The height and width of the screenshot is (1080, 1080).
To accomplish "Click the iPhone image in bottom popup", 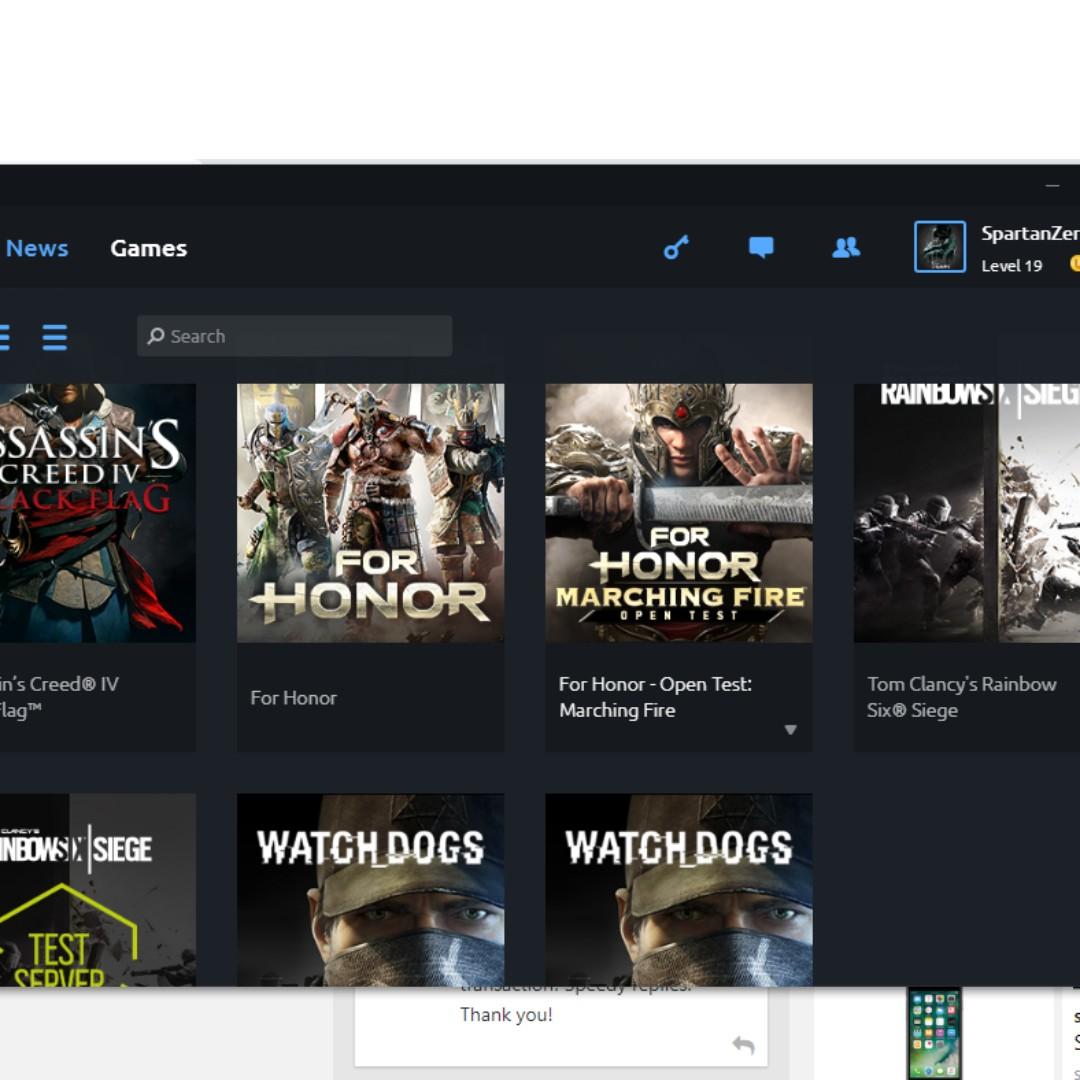I will pos(936,1032).
